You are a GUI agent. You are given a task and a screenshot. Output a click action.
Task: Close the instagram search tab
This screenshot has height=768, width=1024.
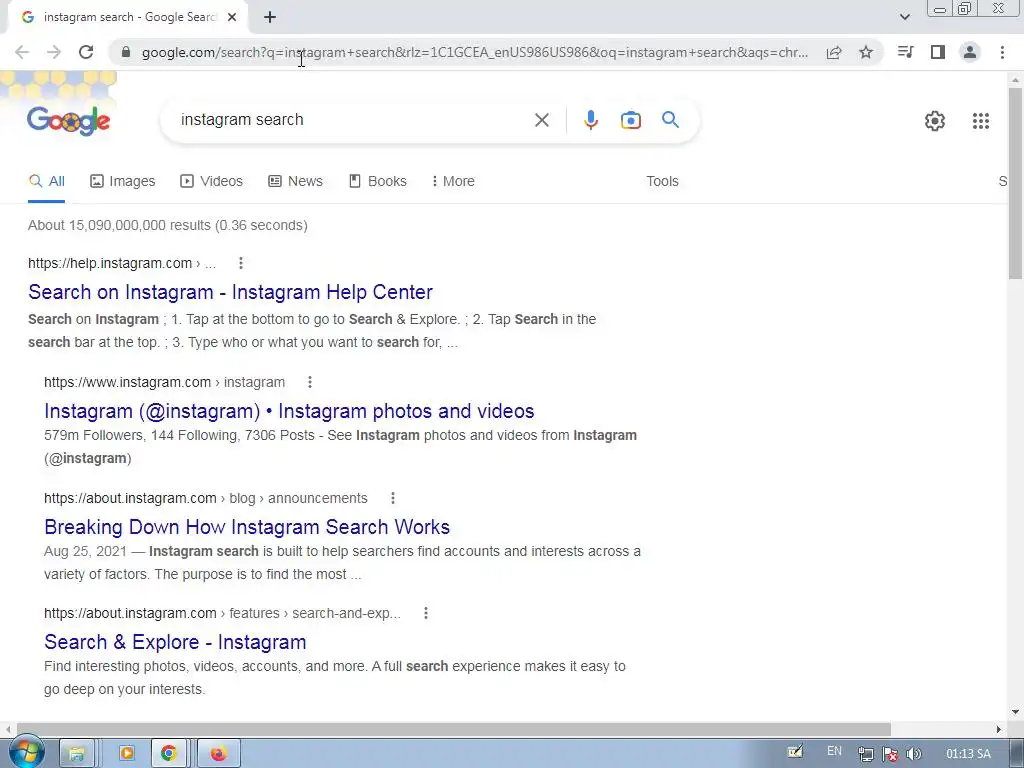tap(232, 18)
